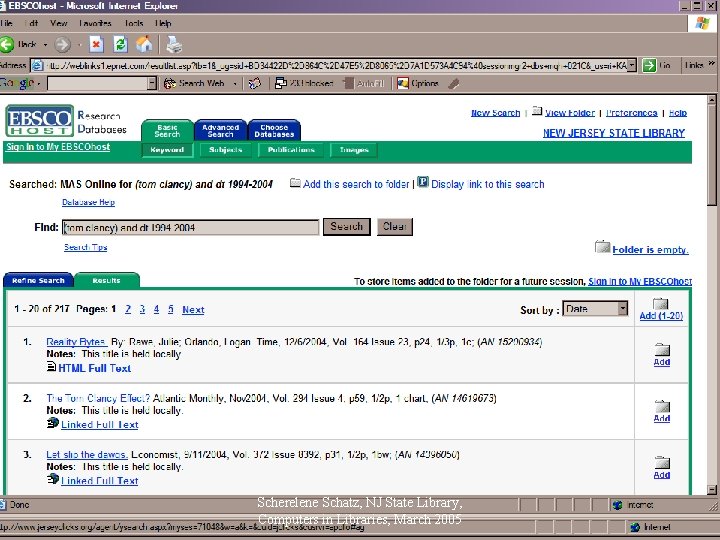
Task: Click the Refresh page icon
Action: [120, 45]
